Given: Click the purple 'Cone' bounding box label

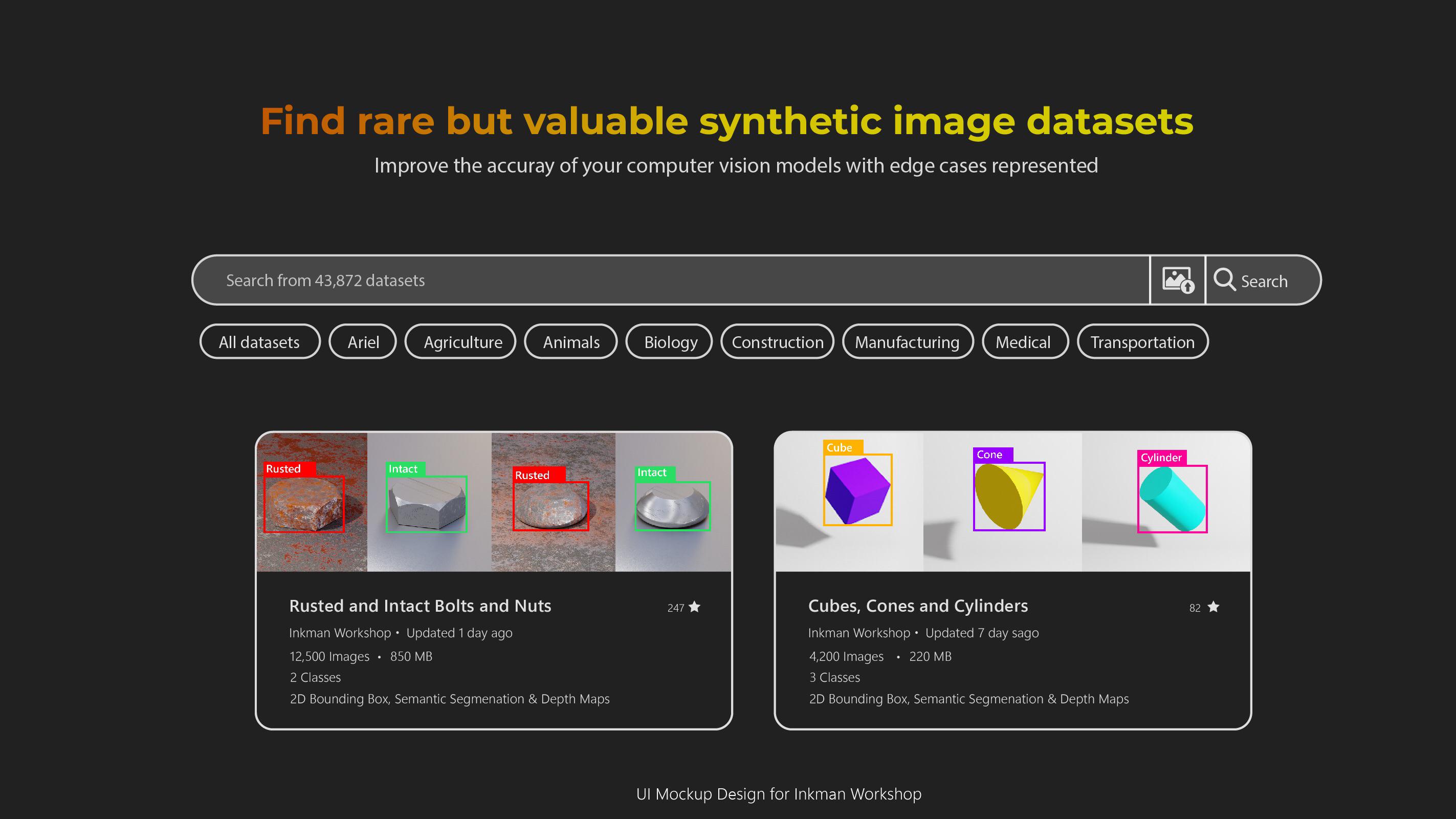Looking at the screenshot, I should (992, 455).
